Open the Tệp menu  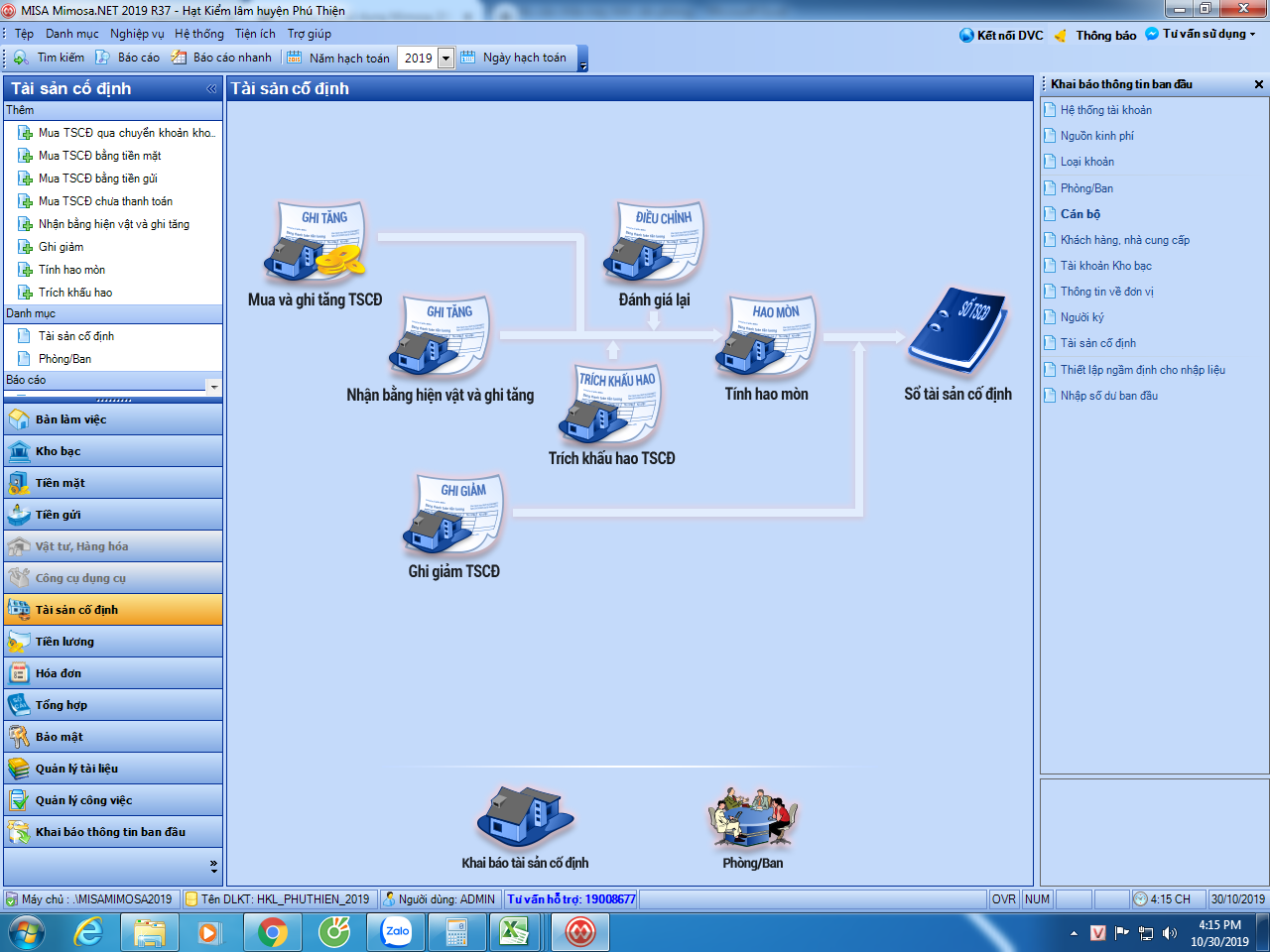(24, 34)
